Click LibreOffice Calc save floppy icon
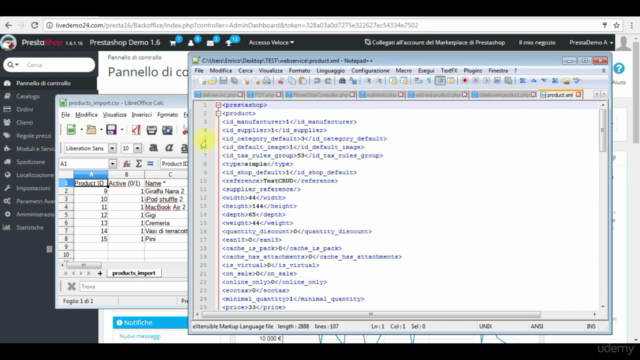 [111, 130]
